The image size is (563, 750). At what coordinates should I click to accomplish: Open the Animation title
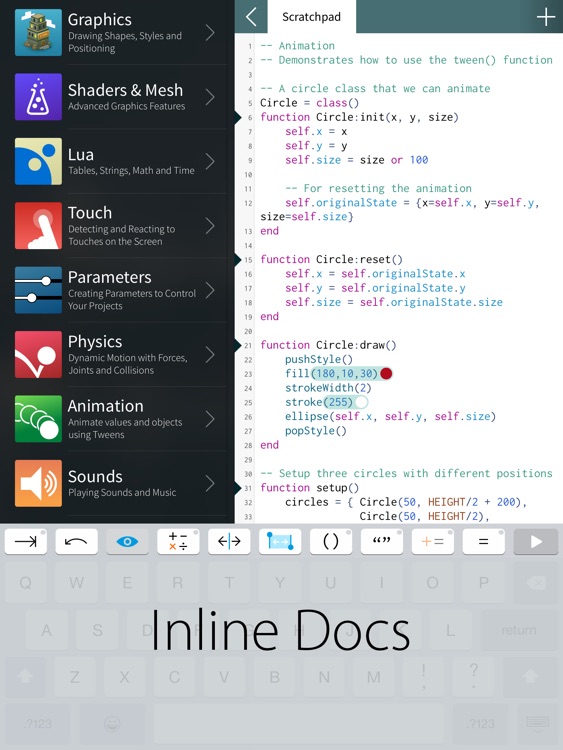click(x=106, y=406)
